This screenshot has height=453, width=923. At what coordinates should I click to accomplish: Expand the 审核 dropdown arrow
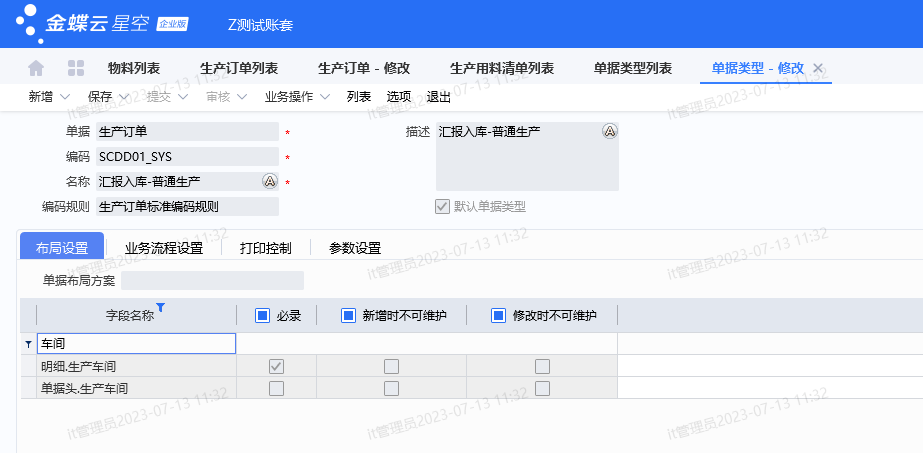242,97
